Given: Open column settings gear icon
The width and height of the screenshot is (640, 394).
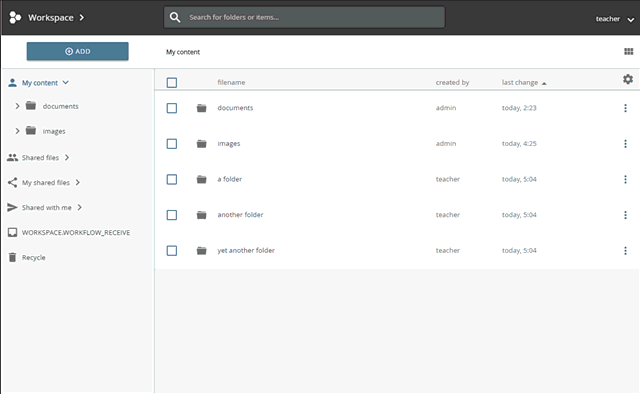Looking at the screenshot, I should click(x=628, y=79).
